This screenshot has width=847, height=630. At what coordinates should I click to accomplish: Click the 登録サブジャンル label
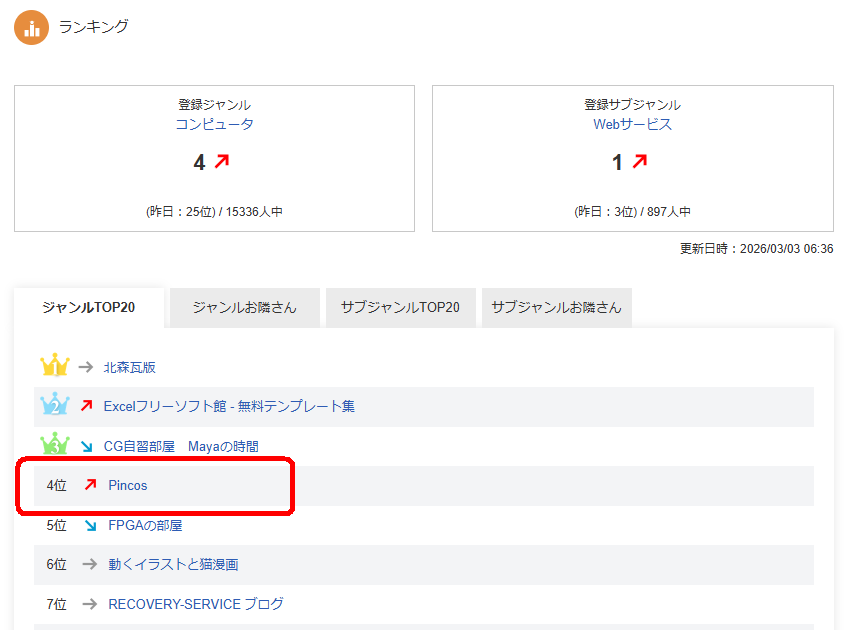(633, 105)
